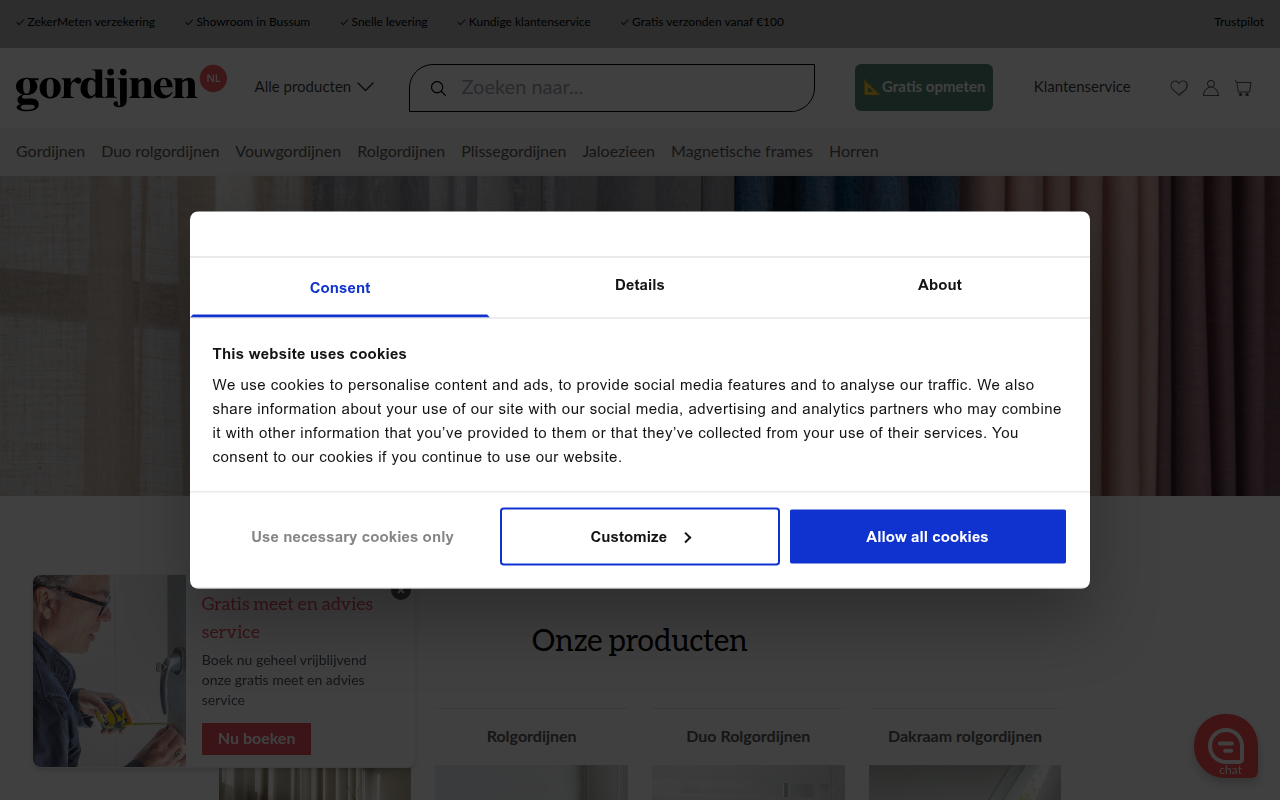Click Gratis meet en advies service title
Viewport: 1280px width, 800px height.
(x=287, y=618)
